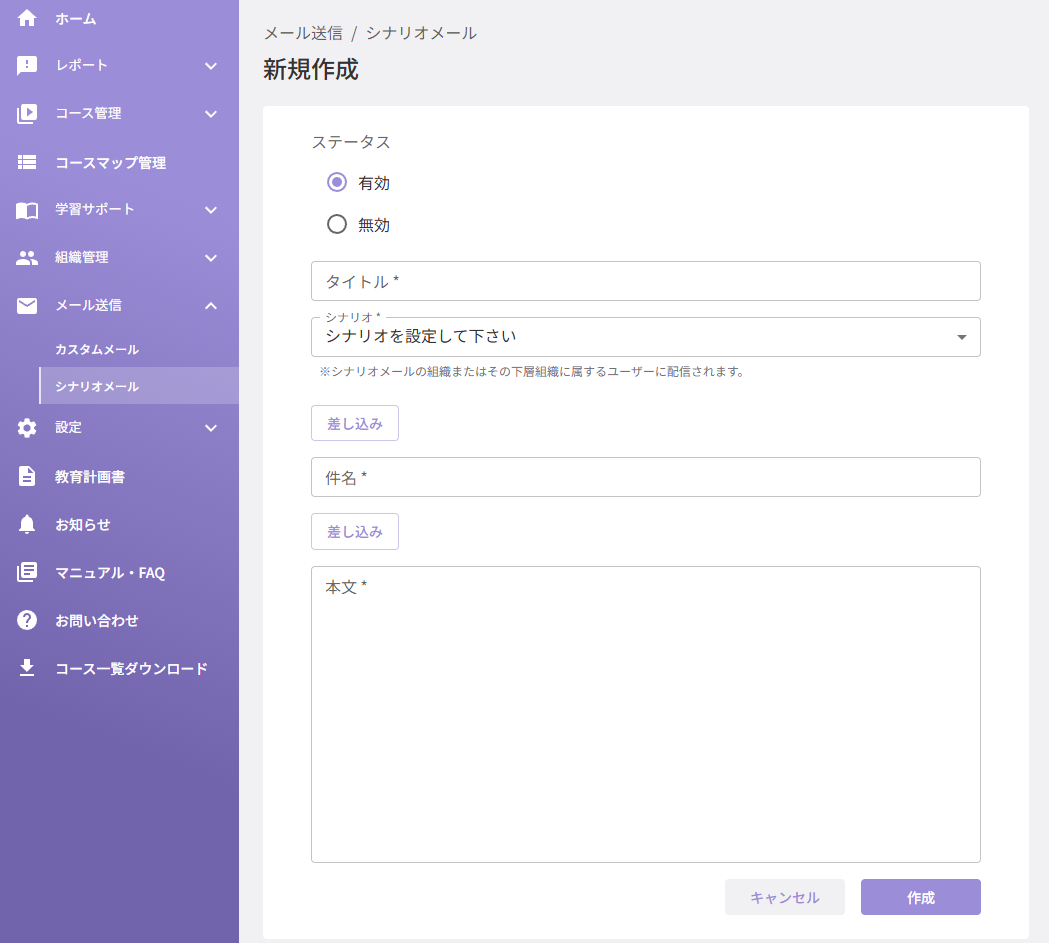Click the 設定 gear icon
This screenshot has height=943, width=1049.
(x=27, y=427)
